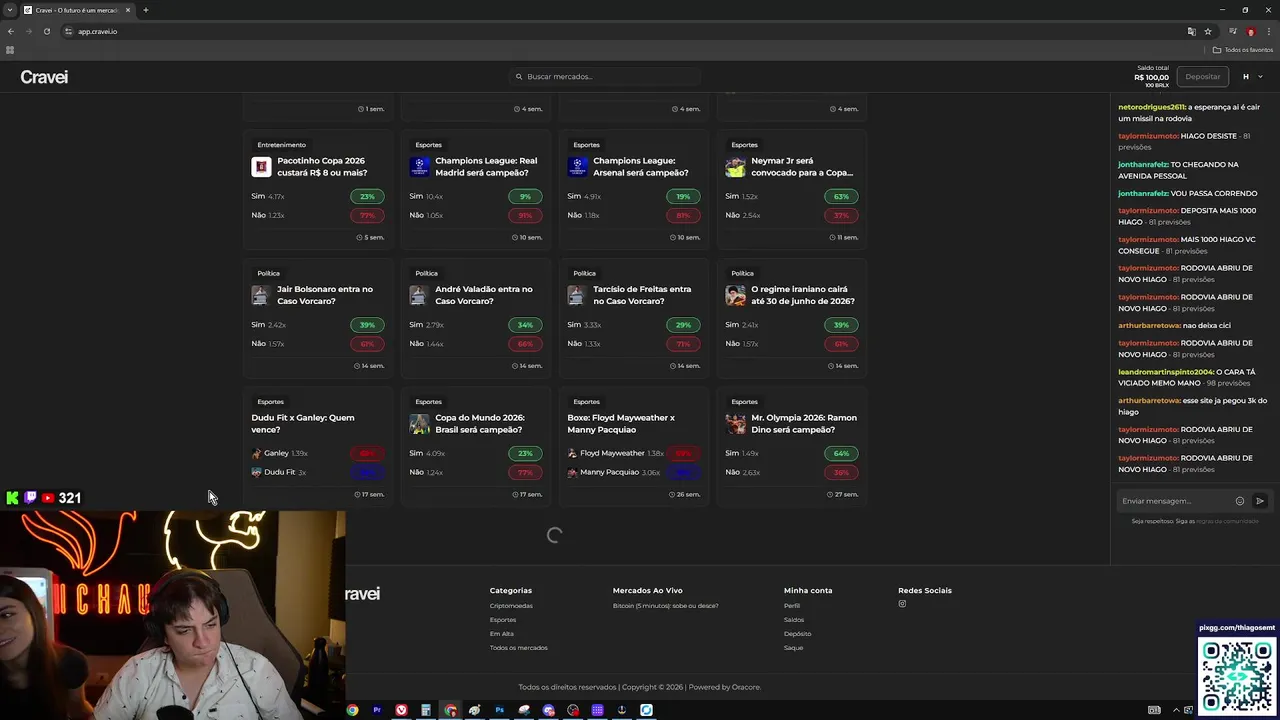Select Ganley 68% in Dudu Fit x Ganley

[367, 453]
